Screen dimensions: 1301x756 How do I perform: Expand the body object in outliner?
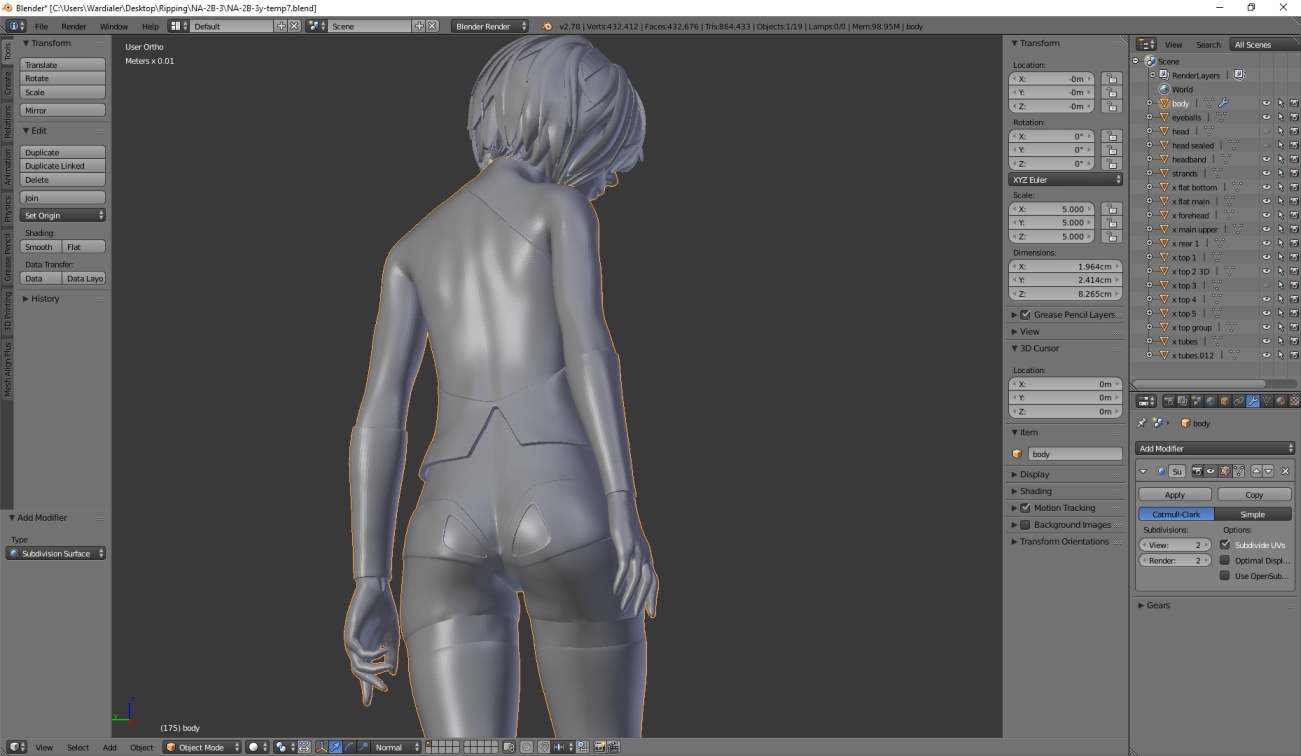point(1150,103)
